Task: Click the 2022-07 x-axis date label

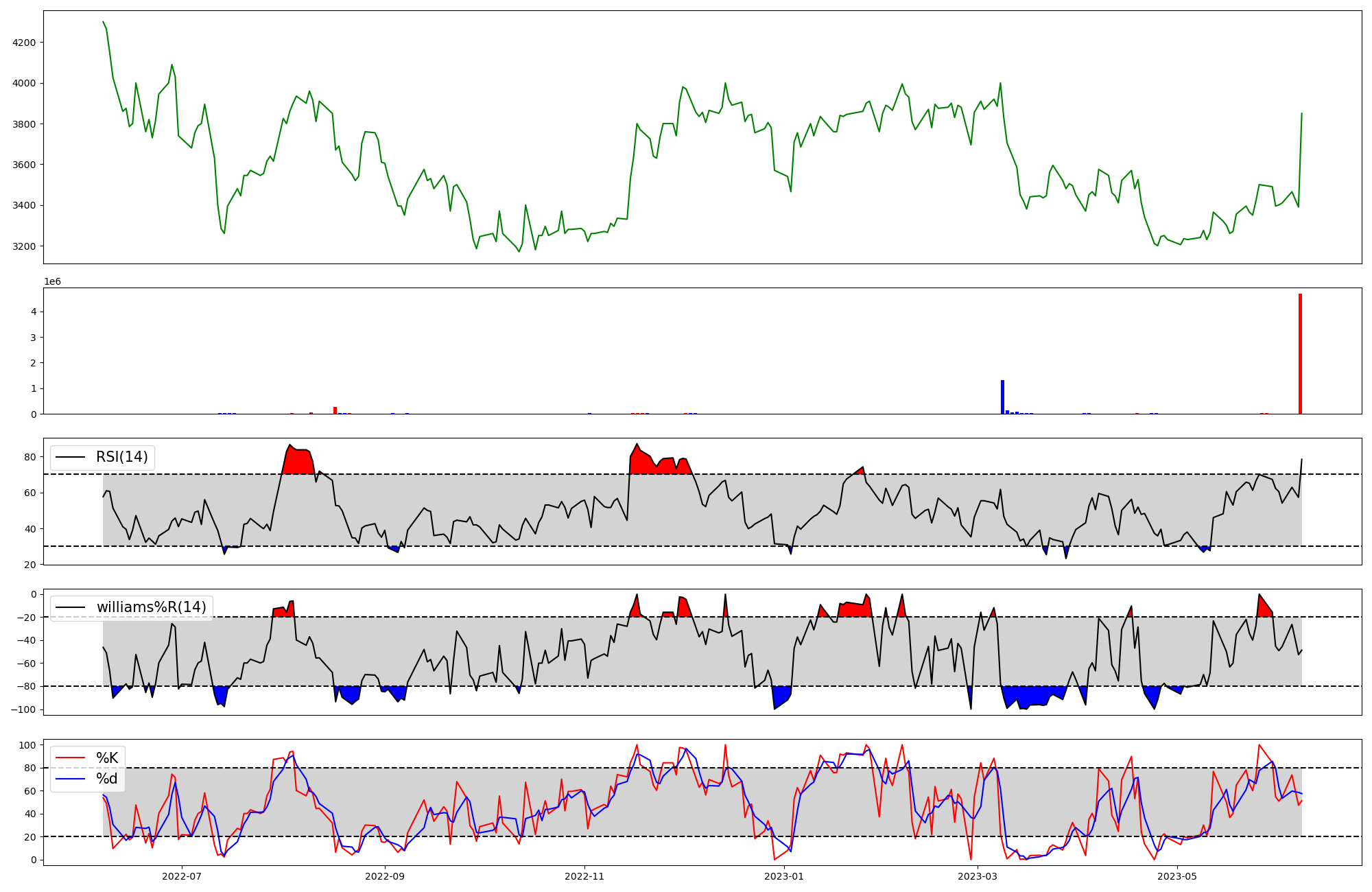Action: pos(182,876)
